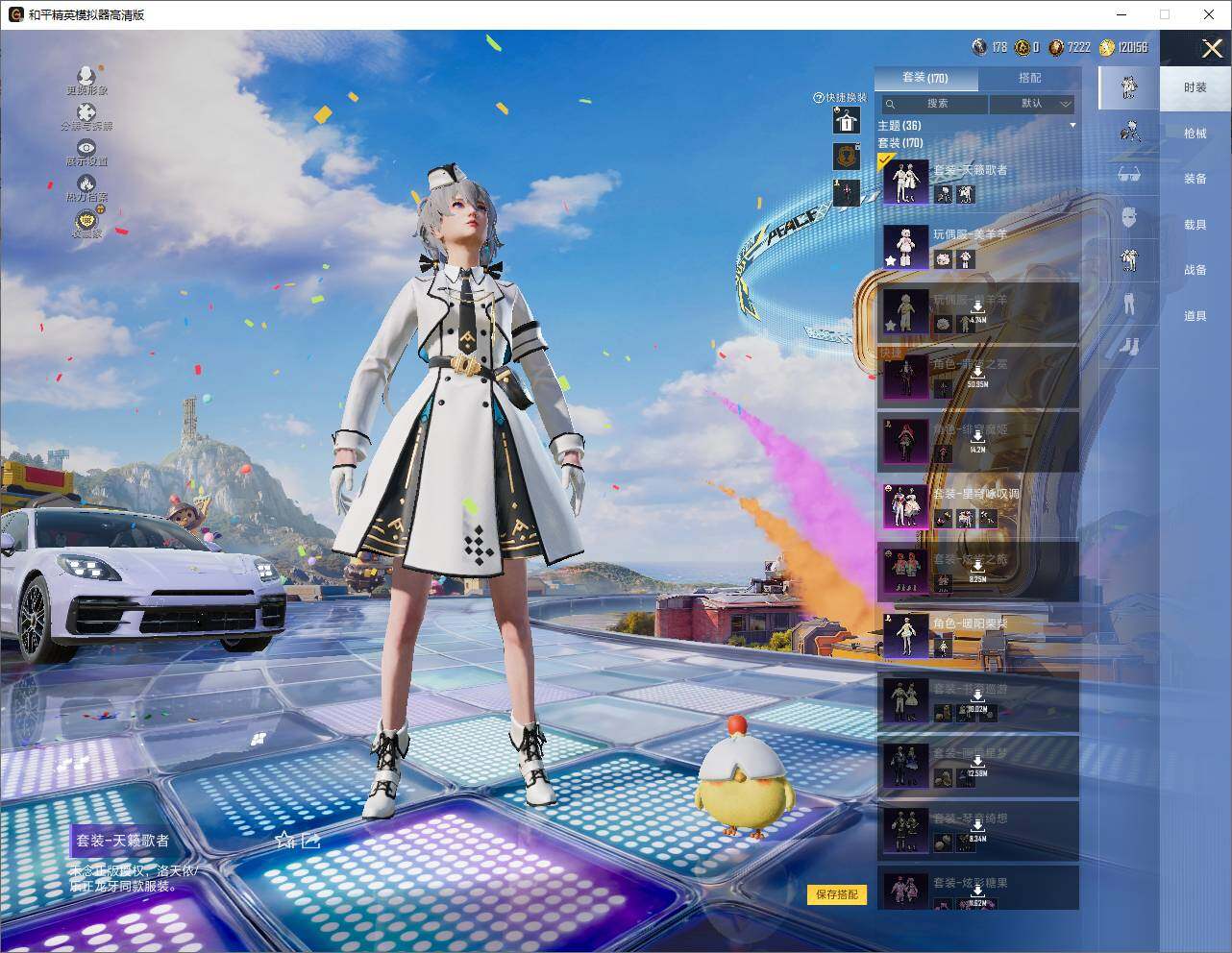Expand the 主题 (36) section arrow
The image size is (1232, 953).
pyautogui.click(x=1072, y=126)
